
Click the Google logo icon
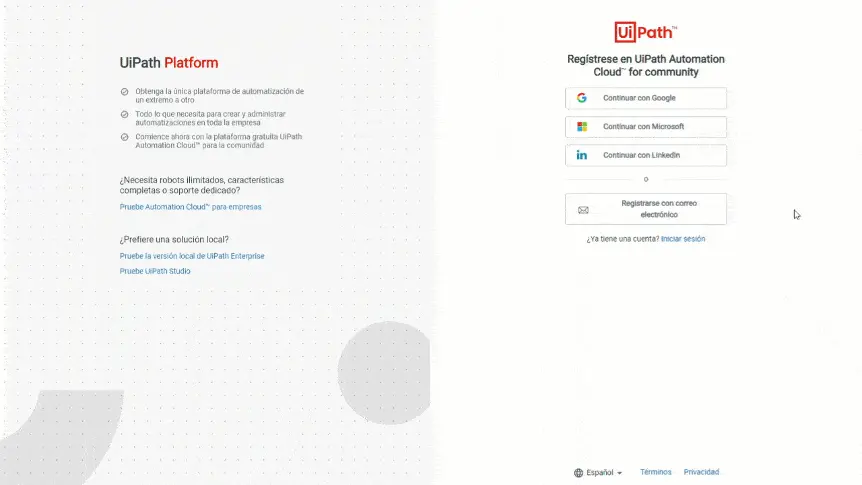(x=582, y=98)
